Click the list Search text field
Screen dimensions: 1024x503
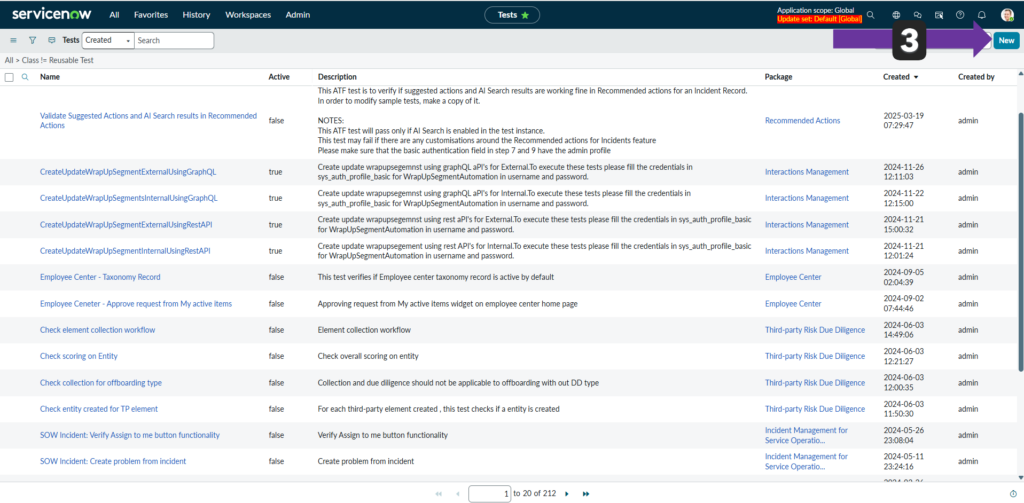174,41
